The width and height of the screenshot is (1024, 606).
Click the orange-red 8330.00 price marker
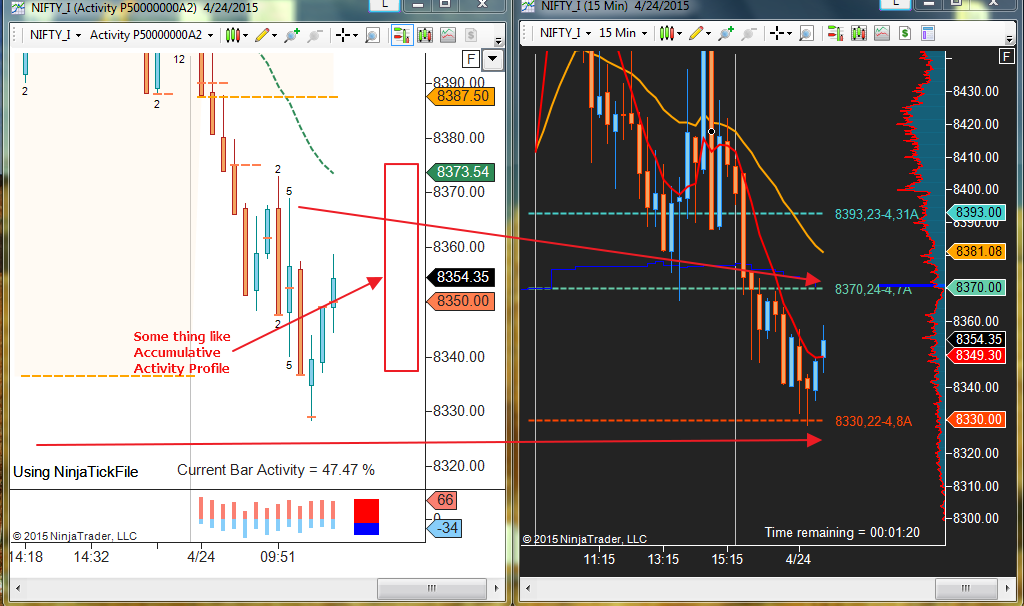point(976,419)
